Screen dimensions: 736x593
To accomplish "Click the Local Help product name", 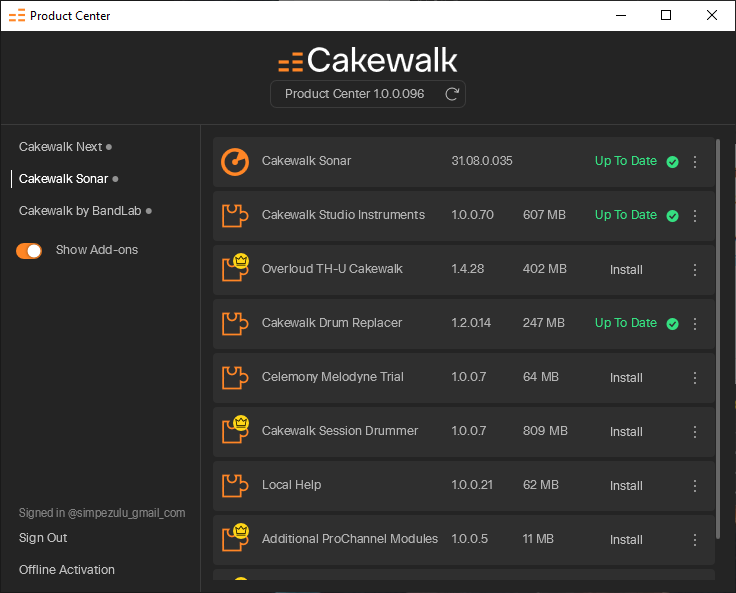I will click(x=291, y=485).
